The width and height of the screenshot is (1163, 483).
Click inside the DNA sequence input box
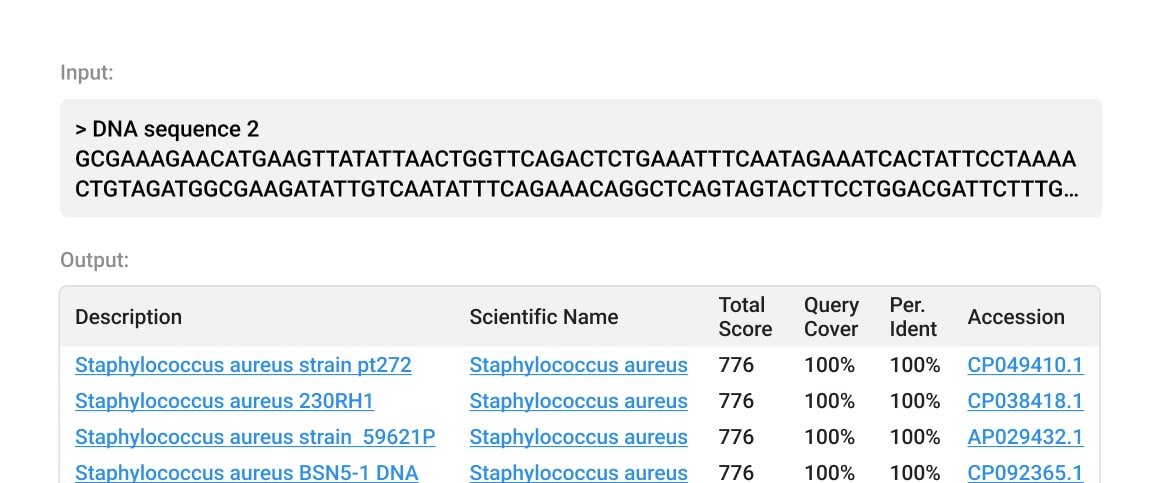(580, 159)
